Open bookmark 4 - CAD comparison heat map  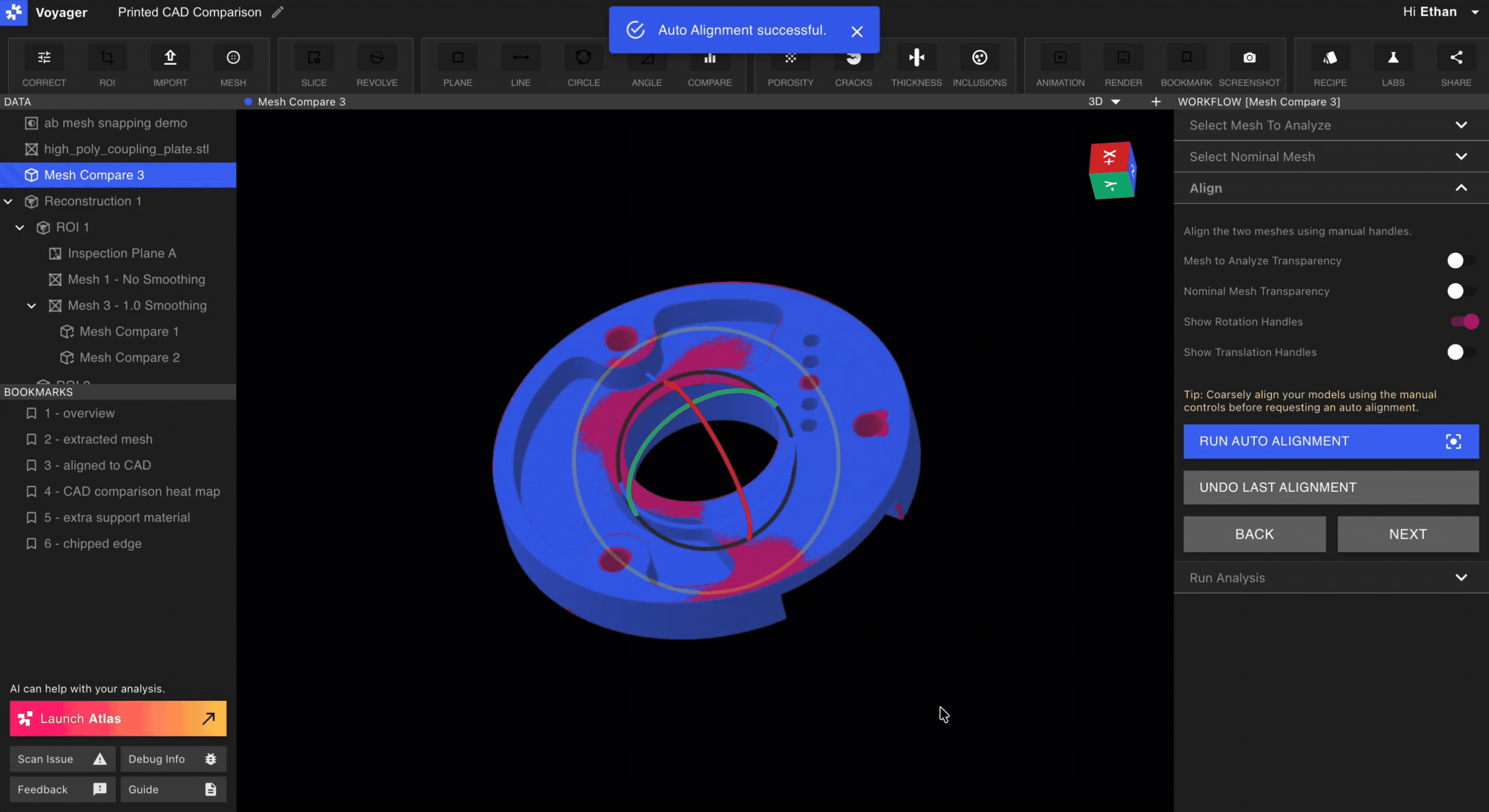(x=132, y=492)
